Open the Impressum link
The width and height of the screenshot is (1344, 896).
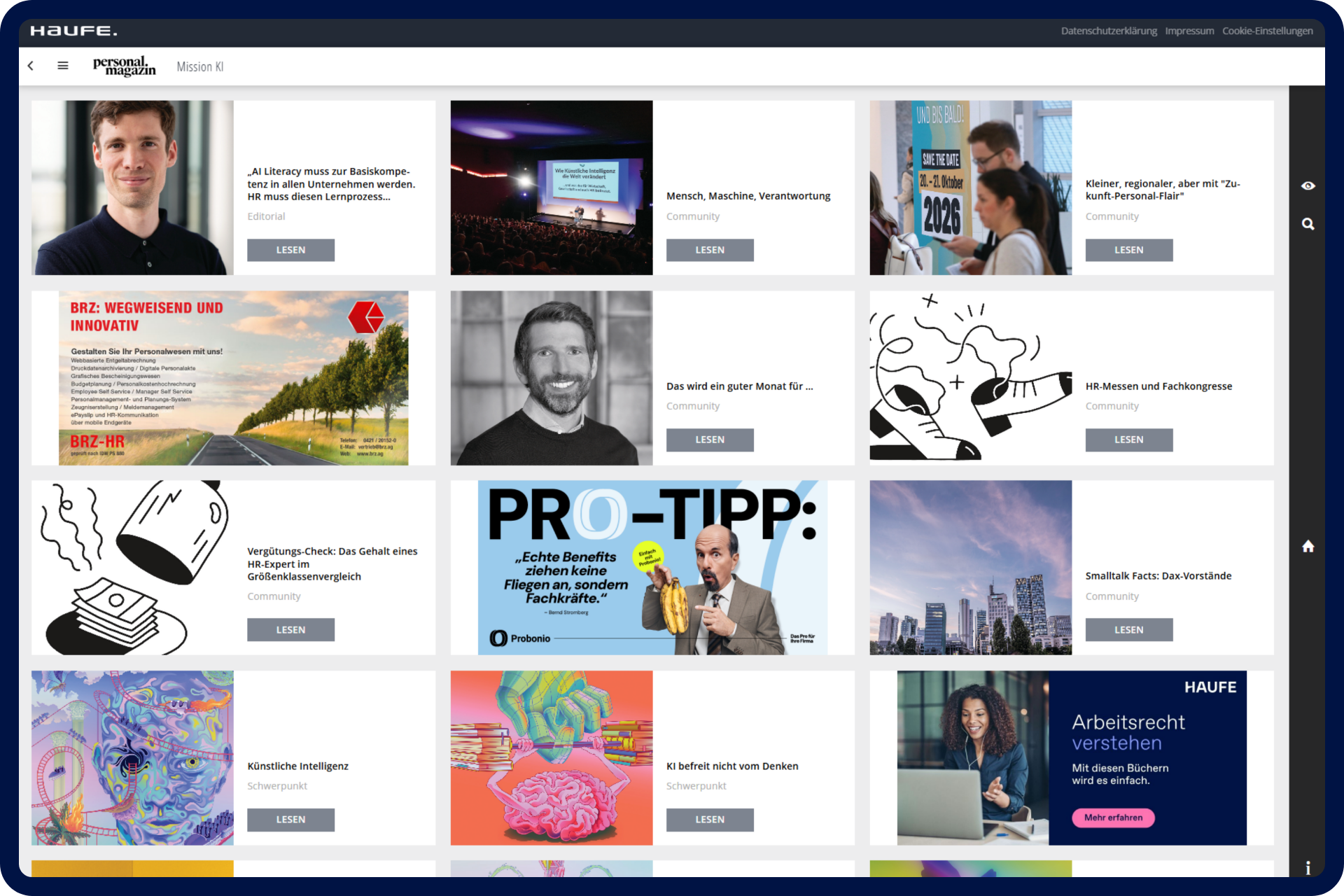pyautogui.click(x=1189, y=31)
